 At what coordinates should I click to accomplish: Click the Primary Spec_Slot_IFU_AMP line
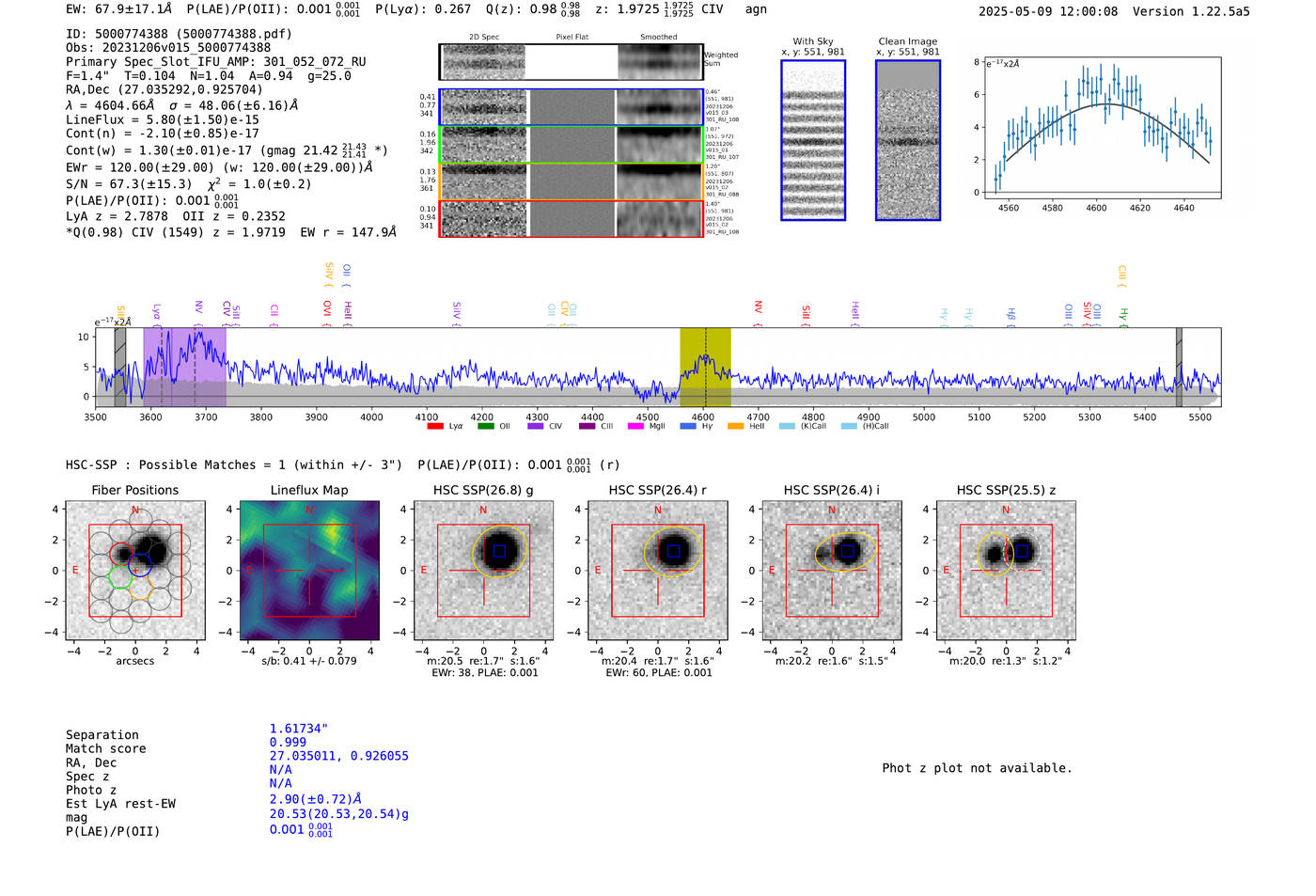(216, 62)
